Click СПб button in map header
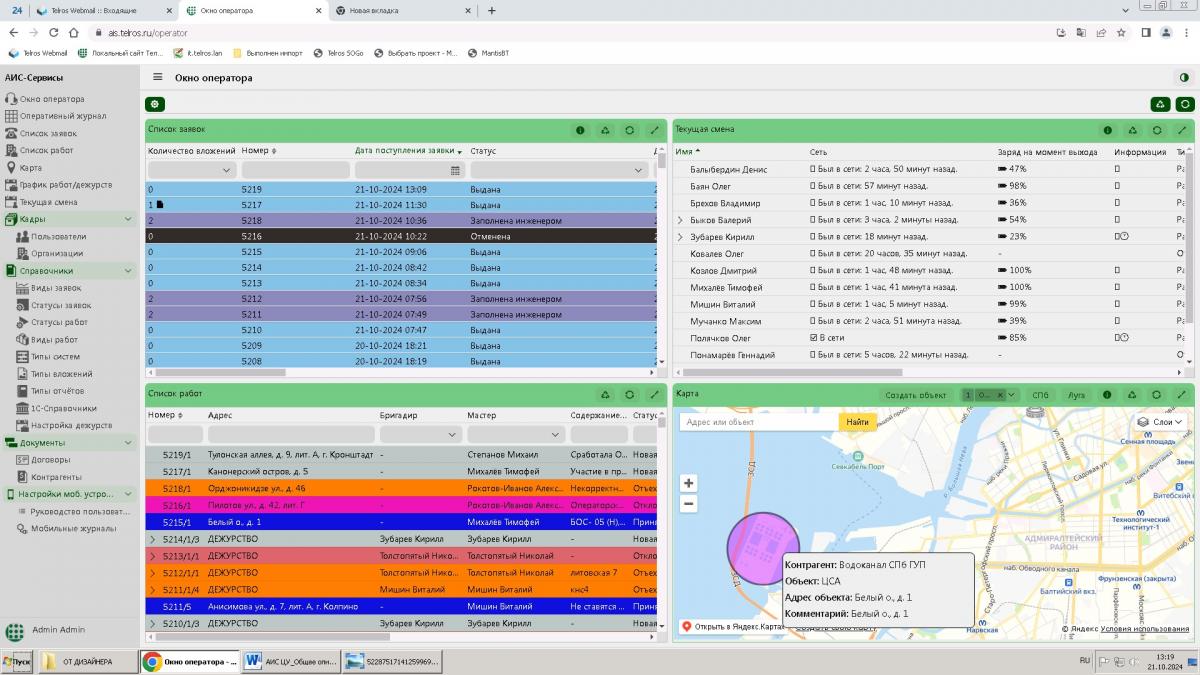Viewport: 1200px width, 675px height. [x=1041, y=395]
